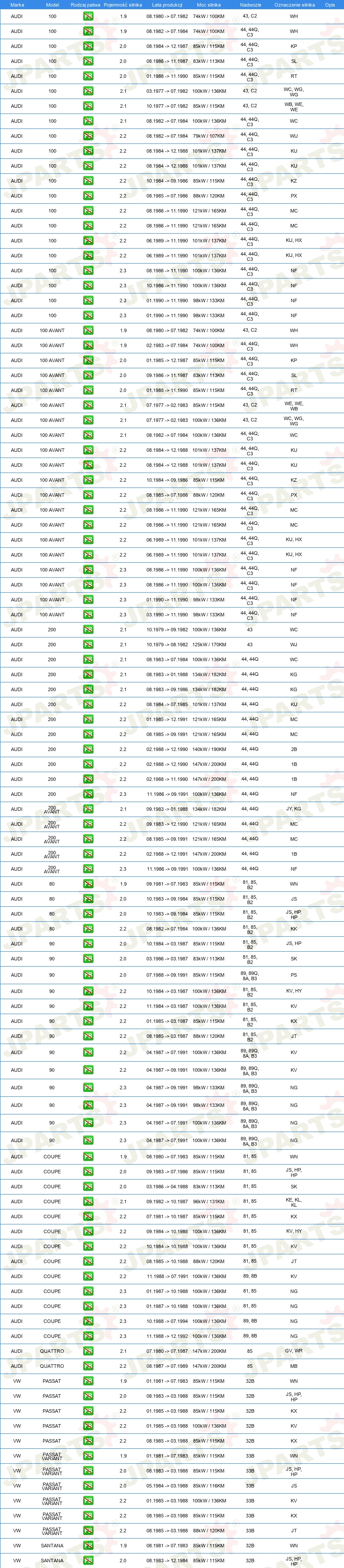Click the Opis column header
Viewport: 344px width, 1568px height.
[x=330, y=4]
